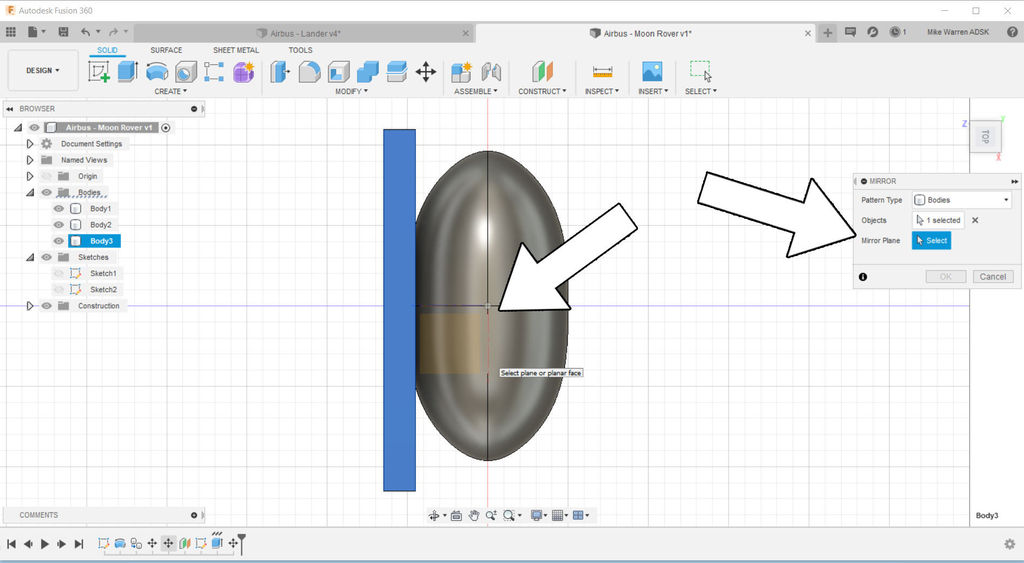Select the Press Pull tool
The image size is (1024, 563).
coord(280,72)
